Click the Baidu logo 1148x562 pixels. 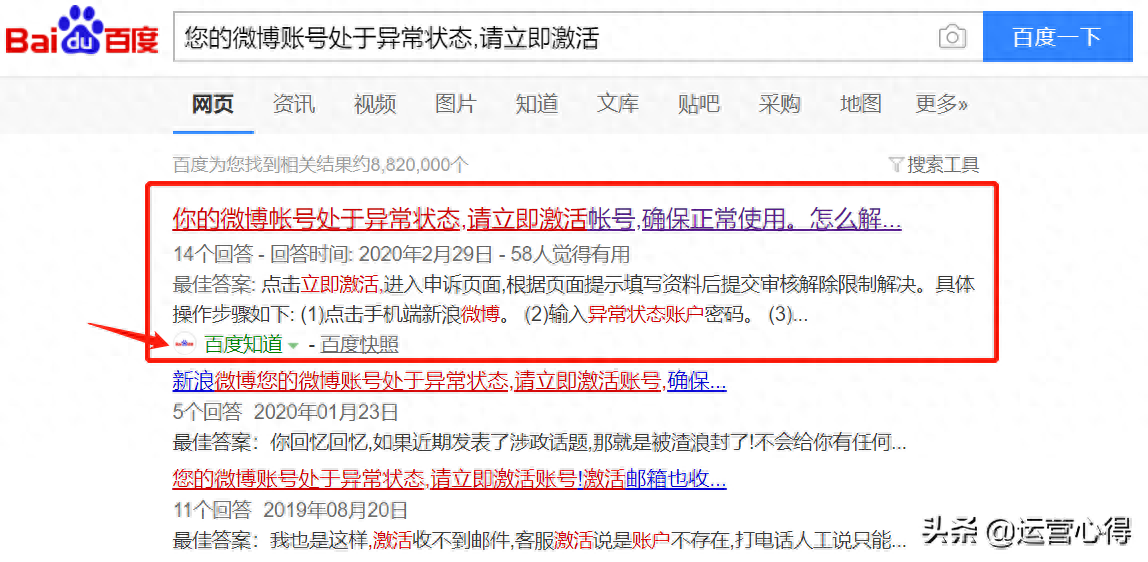click(82, 35)
